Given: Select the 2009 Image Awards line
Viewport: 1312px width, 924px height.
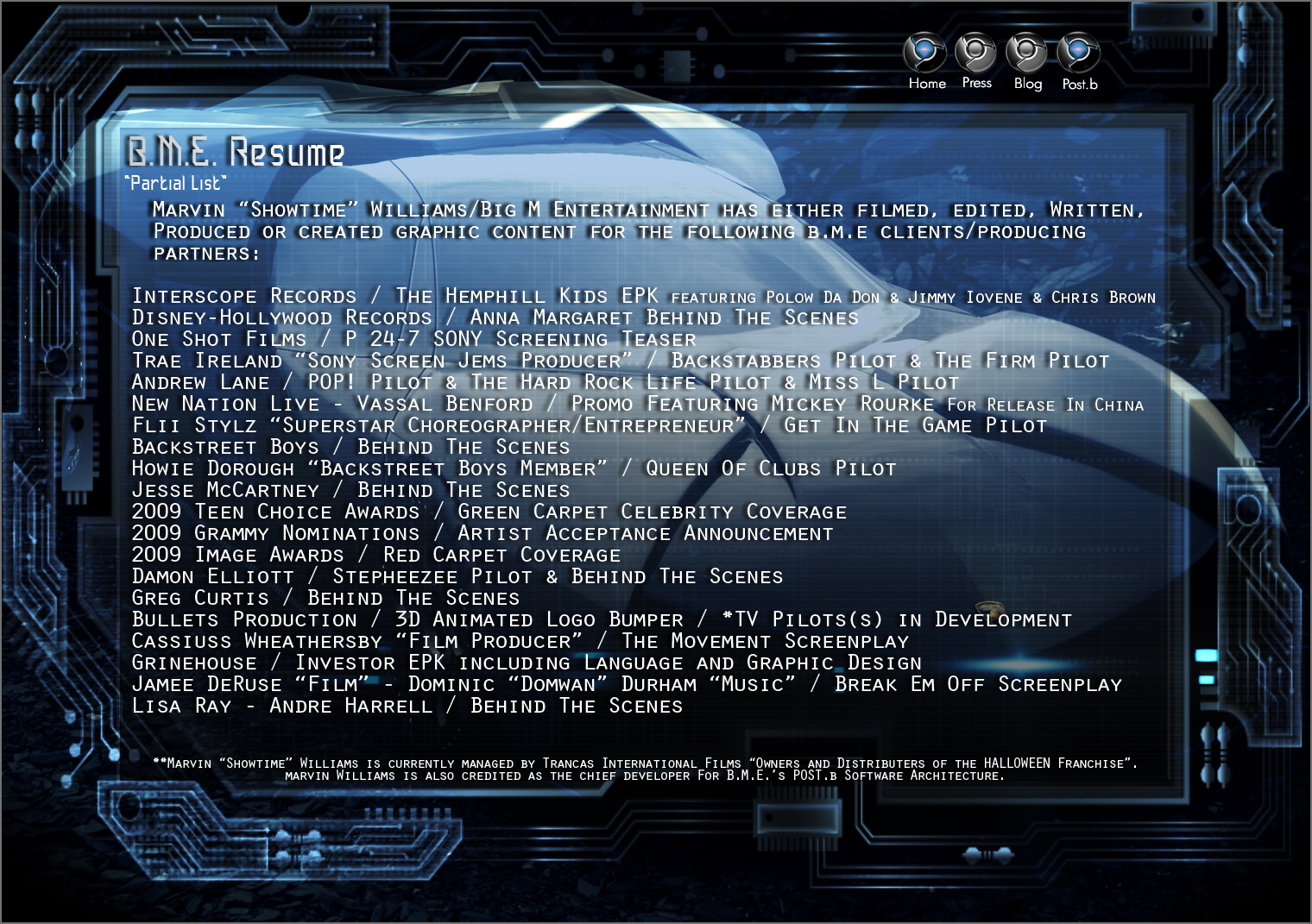Looking at the screenshot, I should point(376,555).
